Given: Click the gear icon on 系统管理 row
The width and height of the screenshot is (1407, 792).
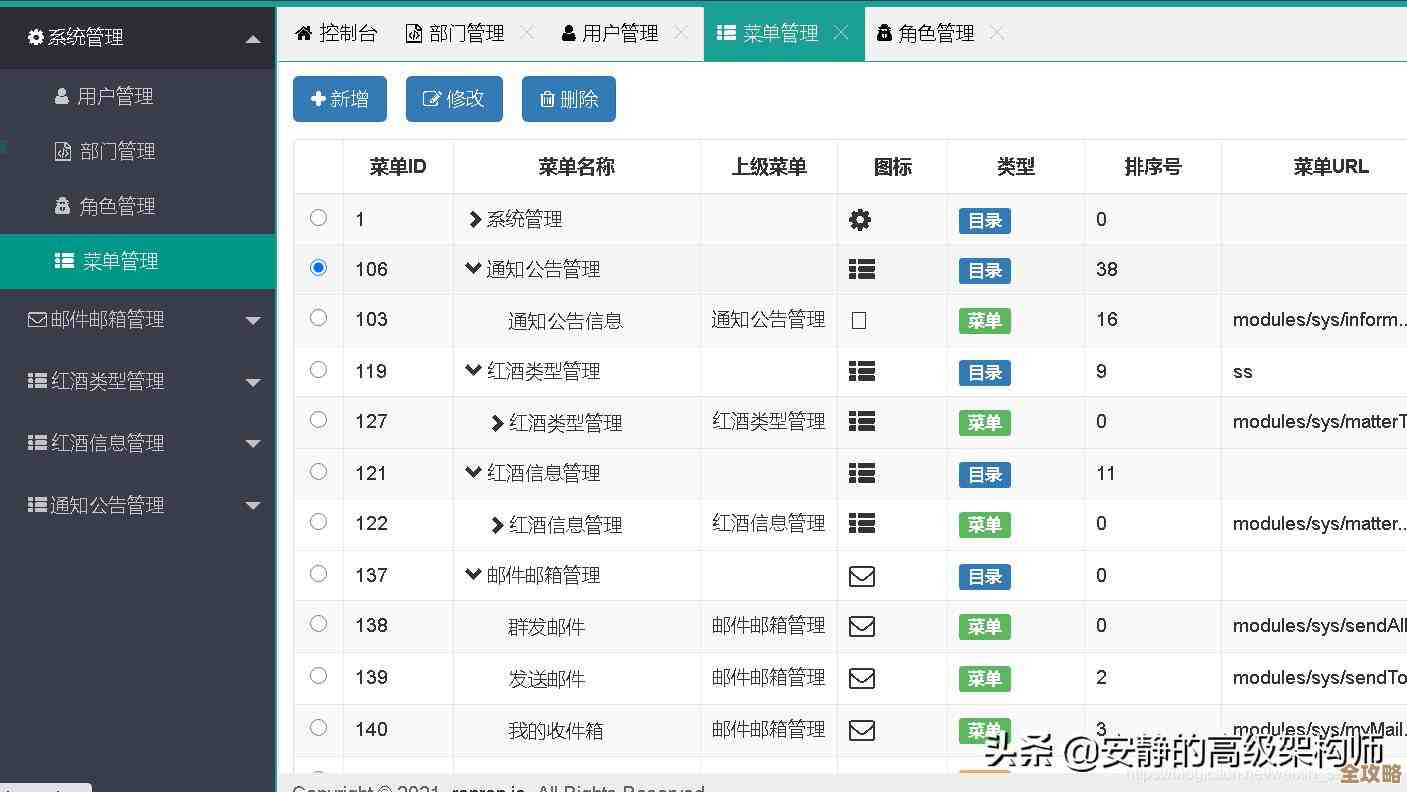Looking at the screenshot, I should click(x=860, y=218).
